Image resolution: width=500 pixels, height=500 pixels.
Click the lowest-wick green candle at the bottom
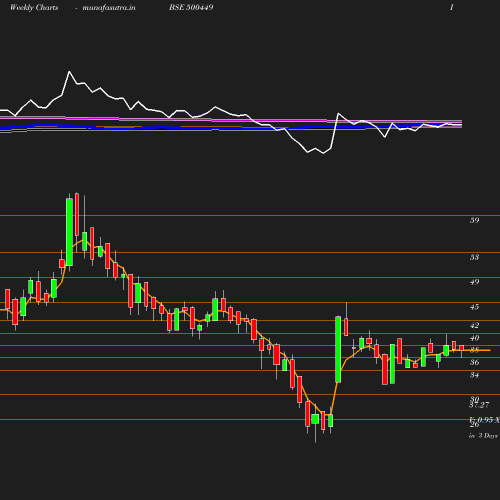pos(315,419)
